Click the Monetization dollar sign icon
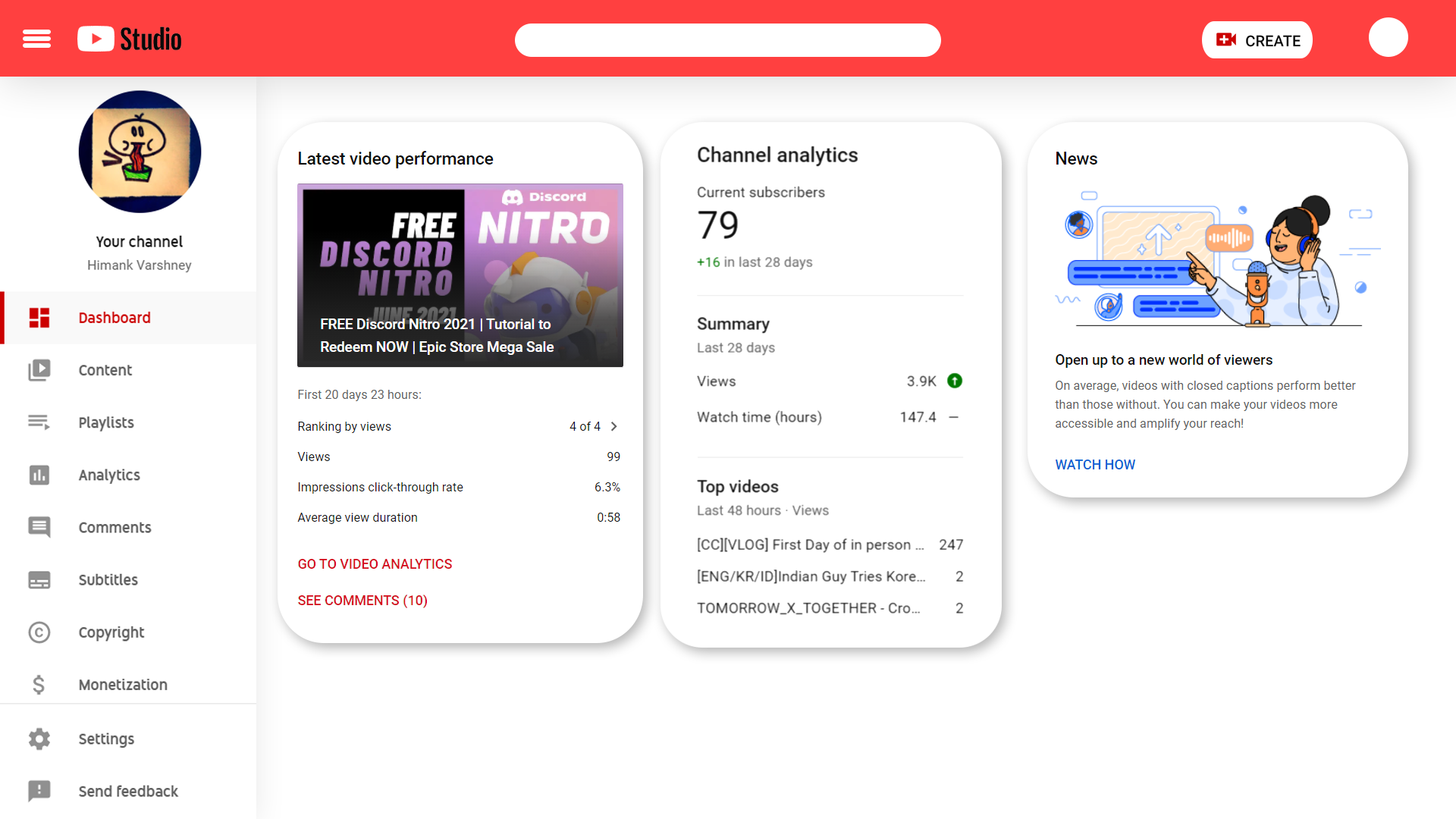 coord(39,685)
